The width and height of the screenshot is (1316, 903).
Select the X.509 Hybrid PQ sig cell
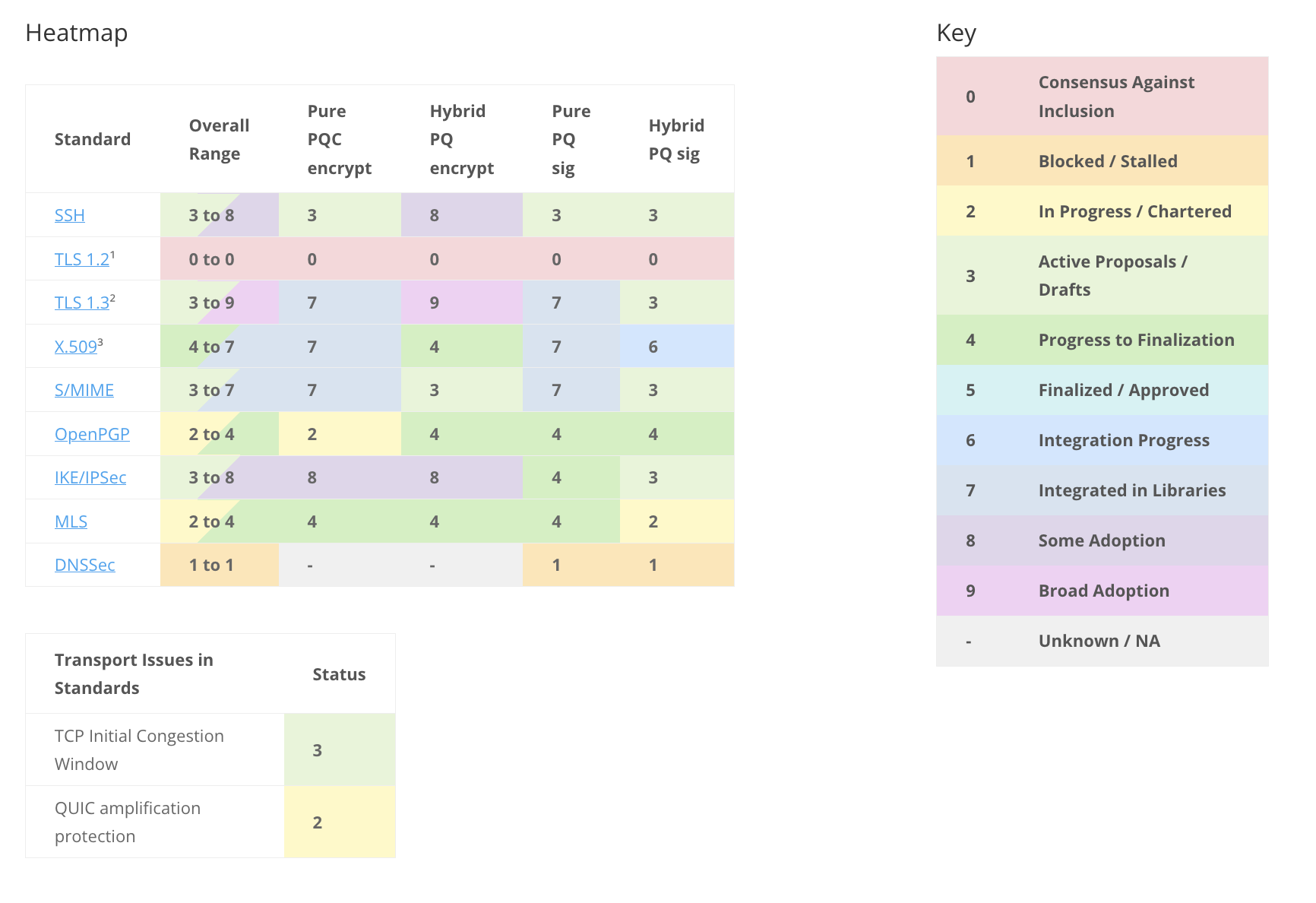[676, 347]
